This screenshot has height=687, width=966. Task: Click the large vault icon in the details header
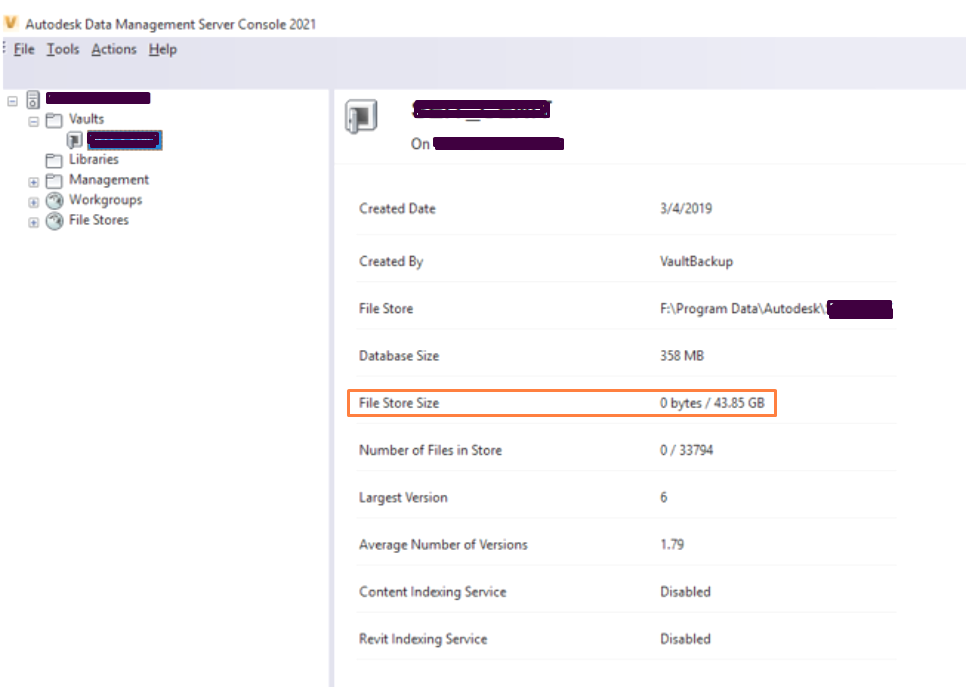click(x=361, y=116)
